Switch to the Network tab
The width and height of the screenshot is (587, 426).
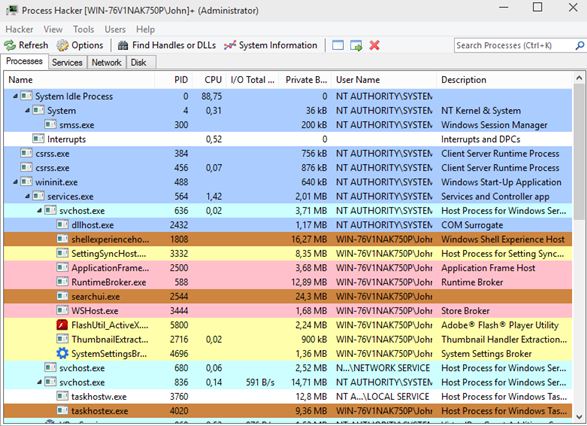107,63
